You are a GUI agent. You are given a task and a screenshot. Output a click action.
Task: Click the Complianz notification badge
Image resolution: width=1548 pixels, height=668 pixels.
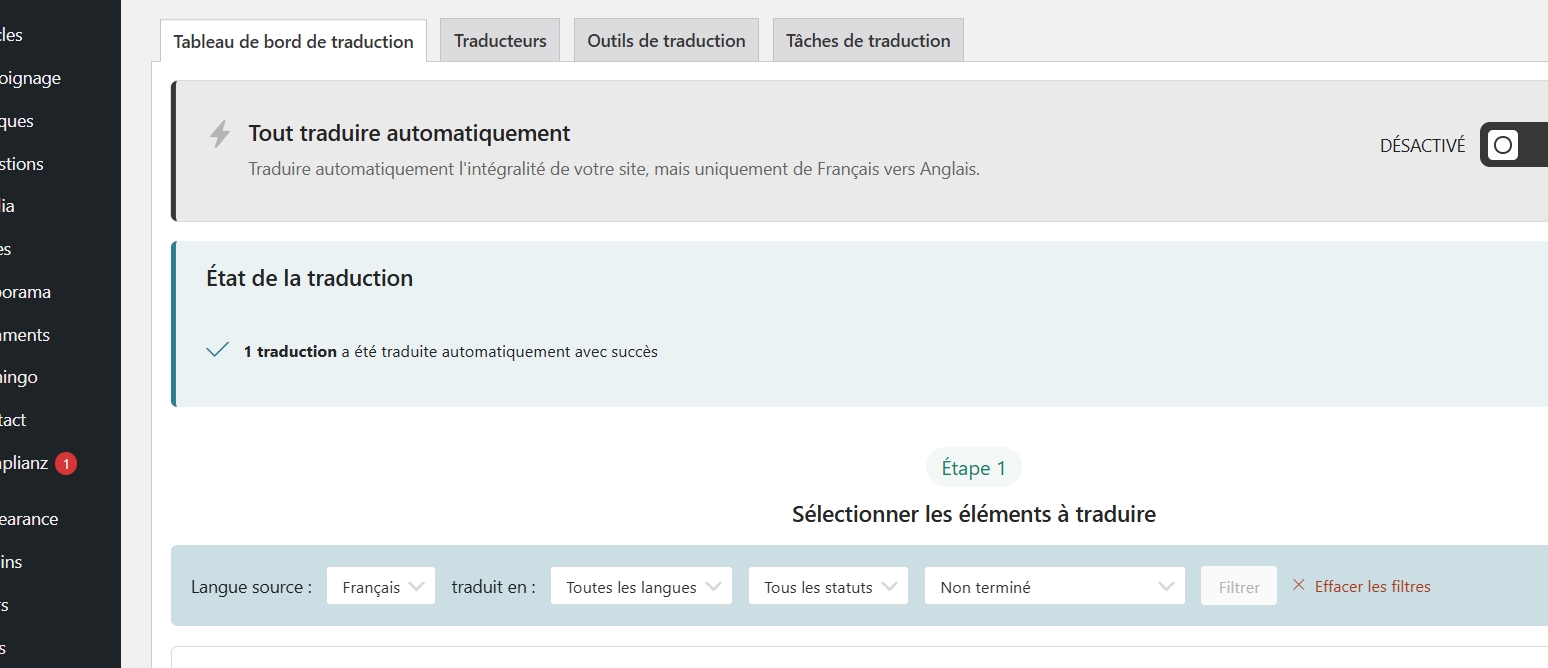66,464
